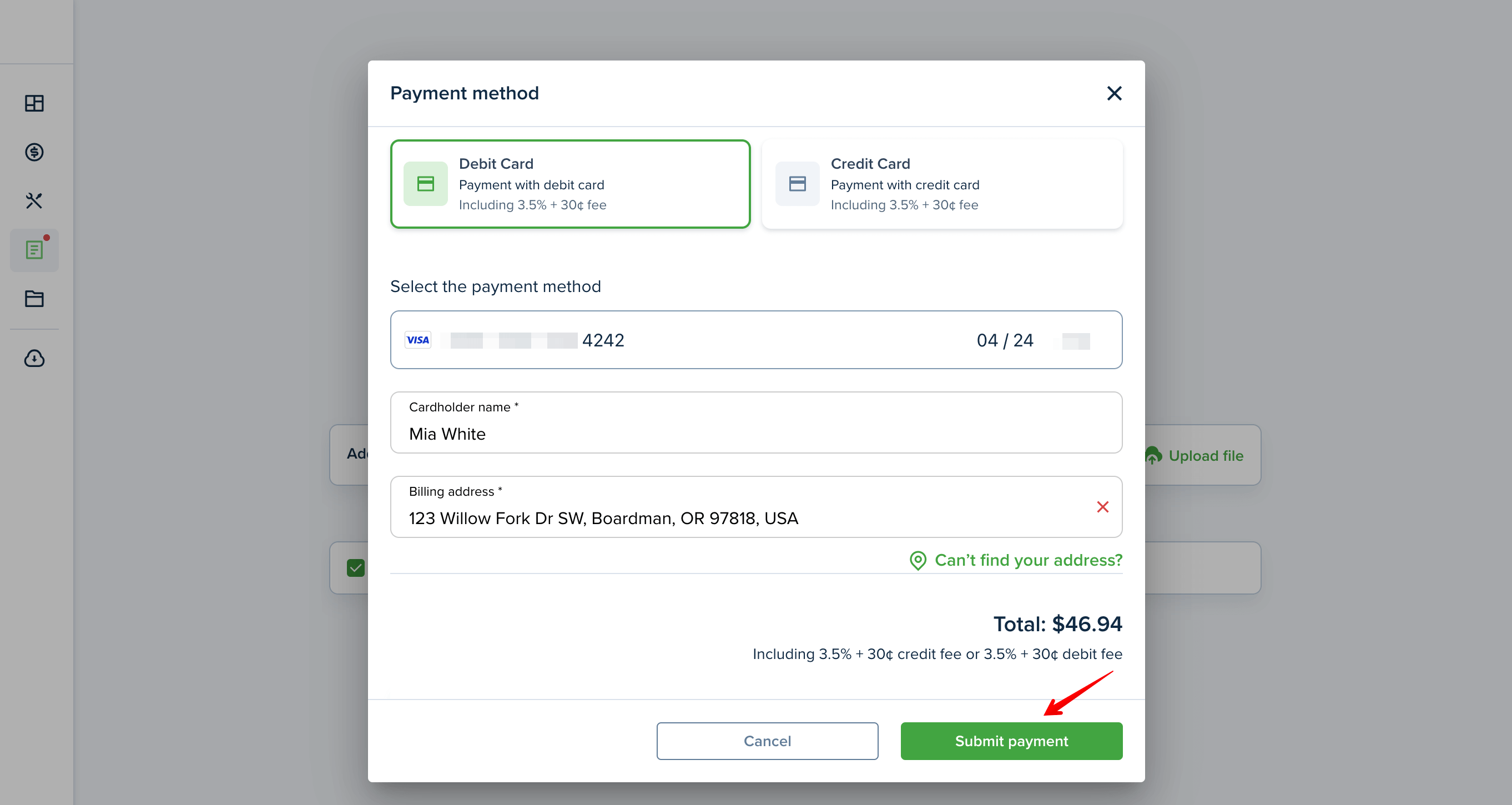Click the card number field ending 4242
Screen dimensions: 1512x805
756,340
